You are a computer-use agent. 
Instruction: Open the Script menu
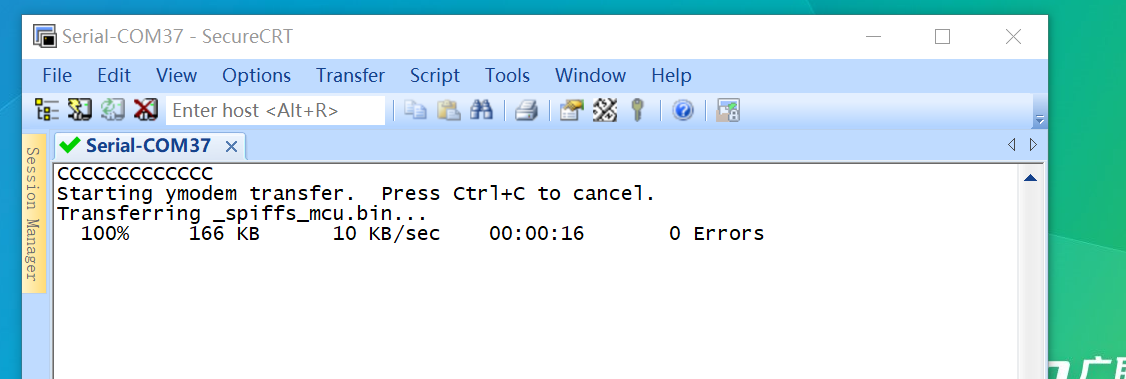(434, 75)
